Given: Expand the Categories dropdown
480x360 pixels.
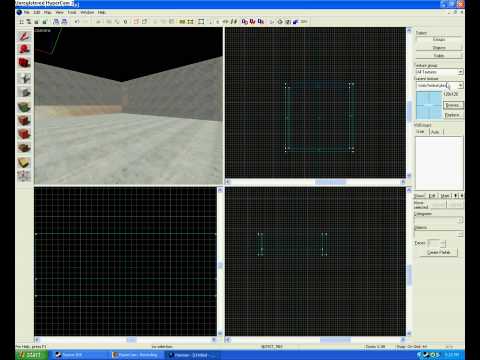Looking at the screenshot, I should point(460,220).
